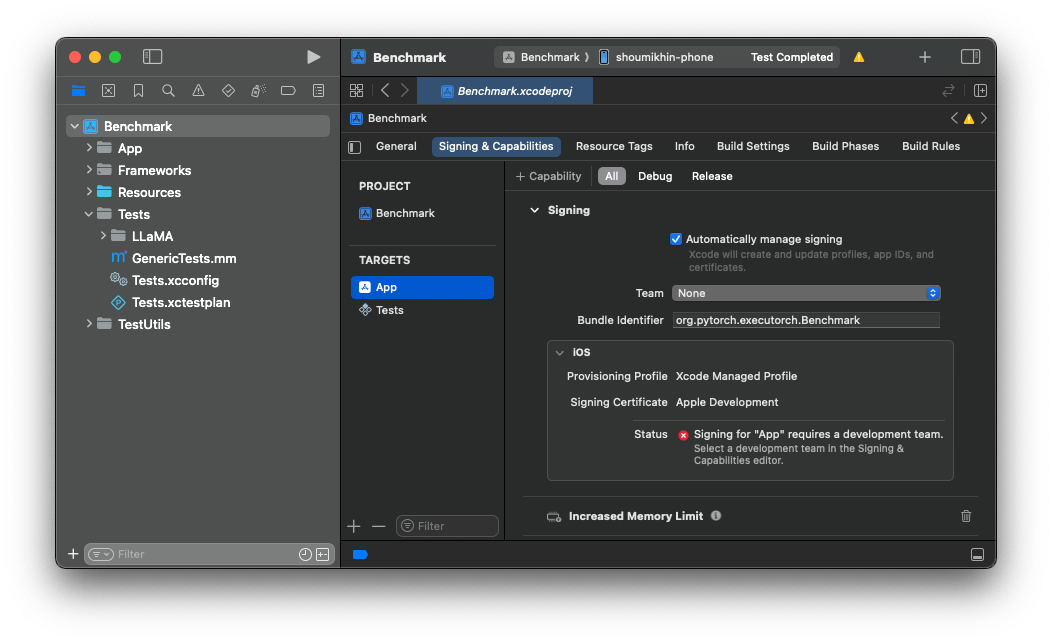Viewport: 1052px width, 642px height.
Task: Toggle the inspector panel on the right
Action: 969,57
